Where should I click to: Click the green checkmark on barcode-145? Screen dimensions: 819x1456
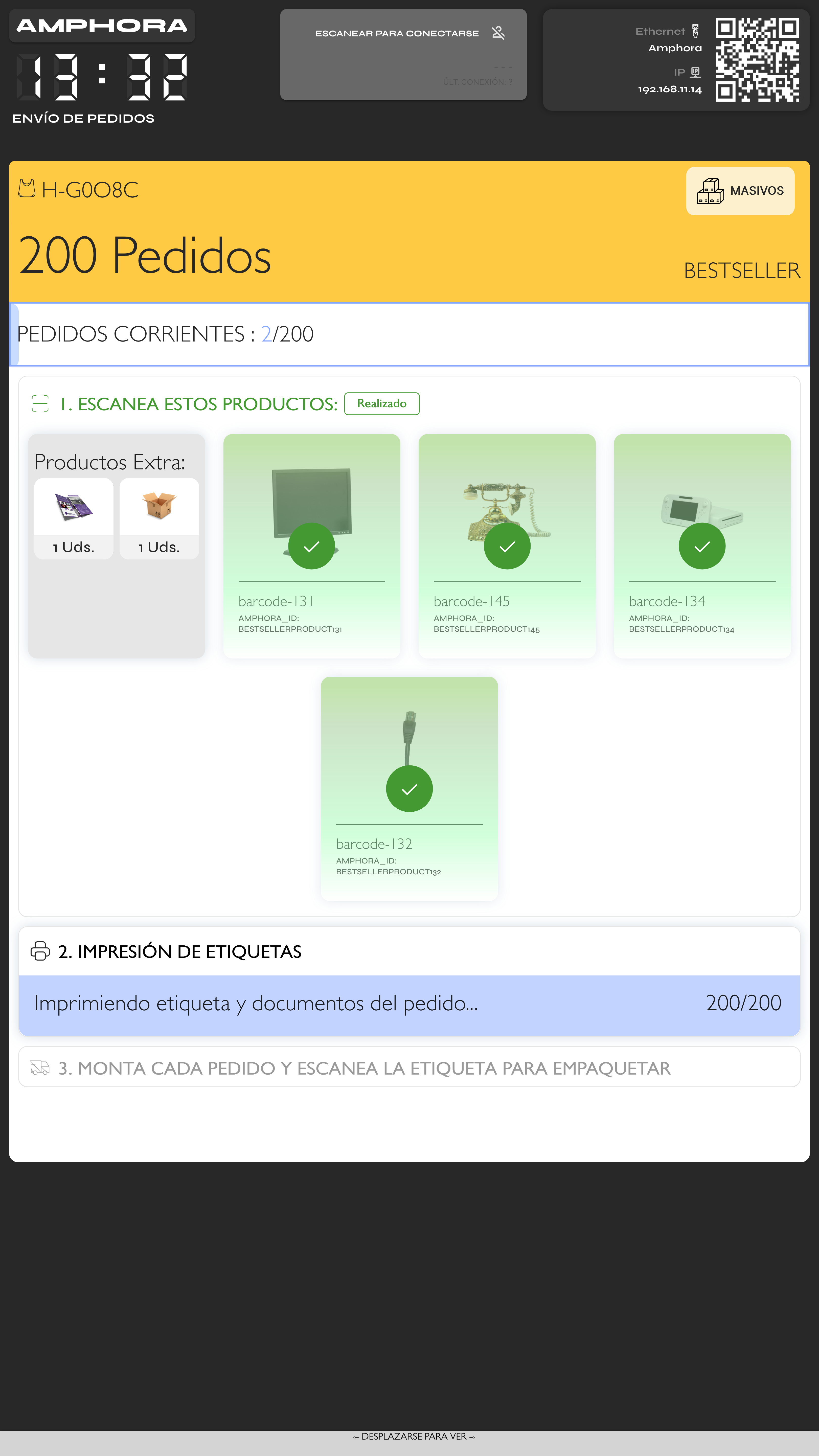507,546
